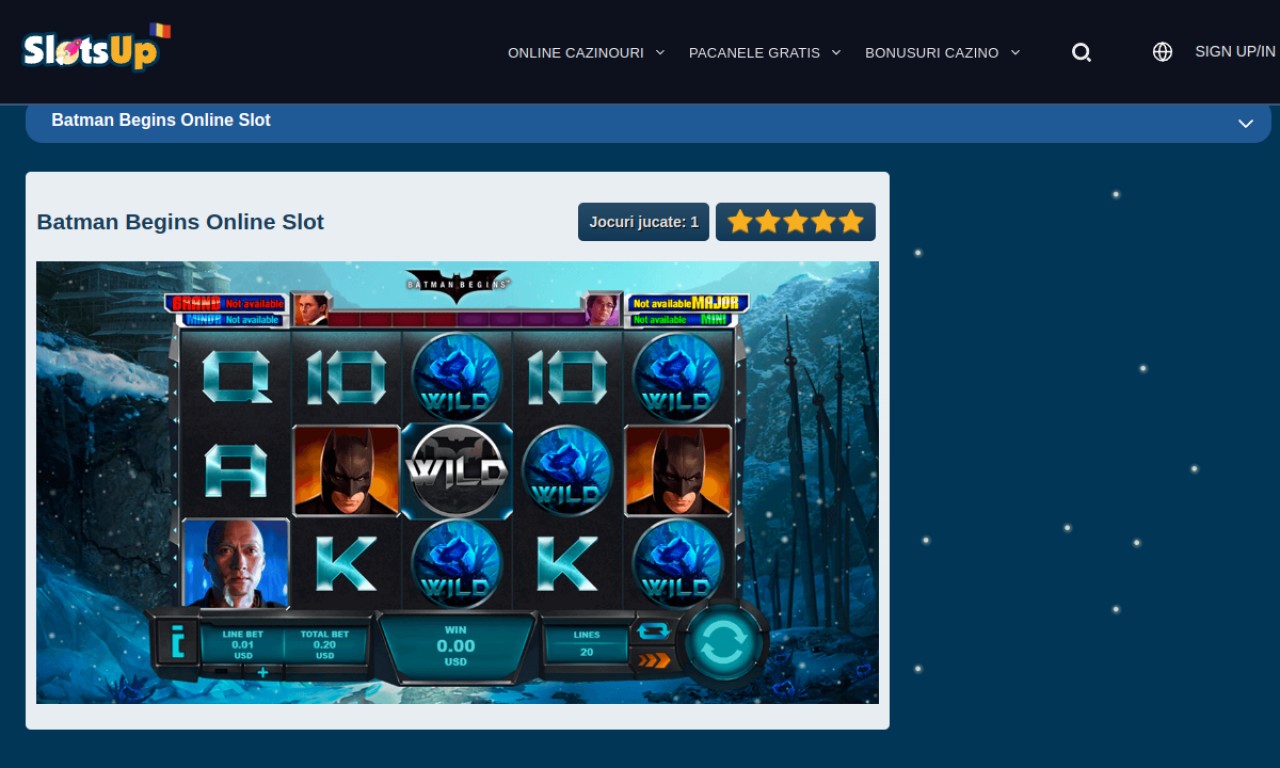
Task: Click the WIN 0.00 USD display
Action: tap(456, 646)
